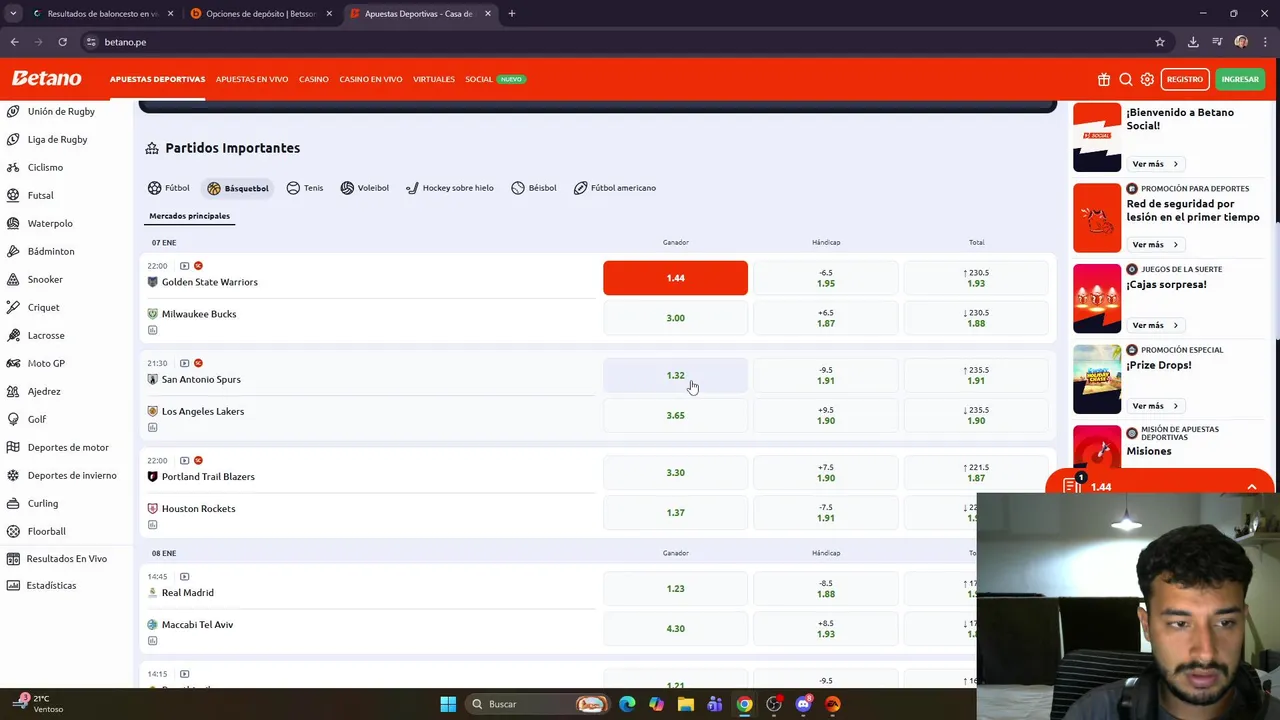Select the Curling icon in sidebar
Viewport: 1280px width, 720px height.
(13, 503)
